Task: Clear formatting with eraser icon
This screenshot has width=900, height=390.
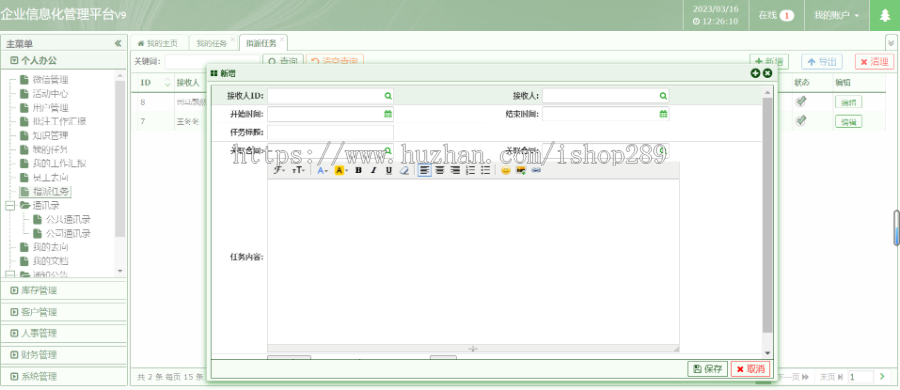Action: click(404, 170)
